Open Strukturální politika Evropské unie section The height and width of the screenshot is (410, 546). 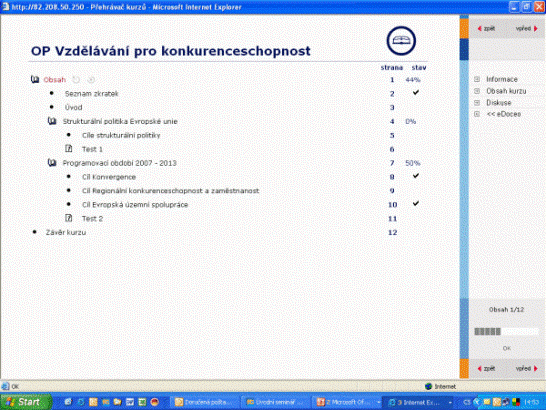point(120,121)
